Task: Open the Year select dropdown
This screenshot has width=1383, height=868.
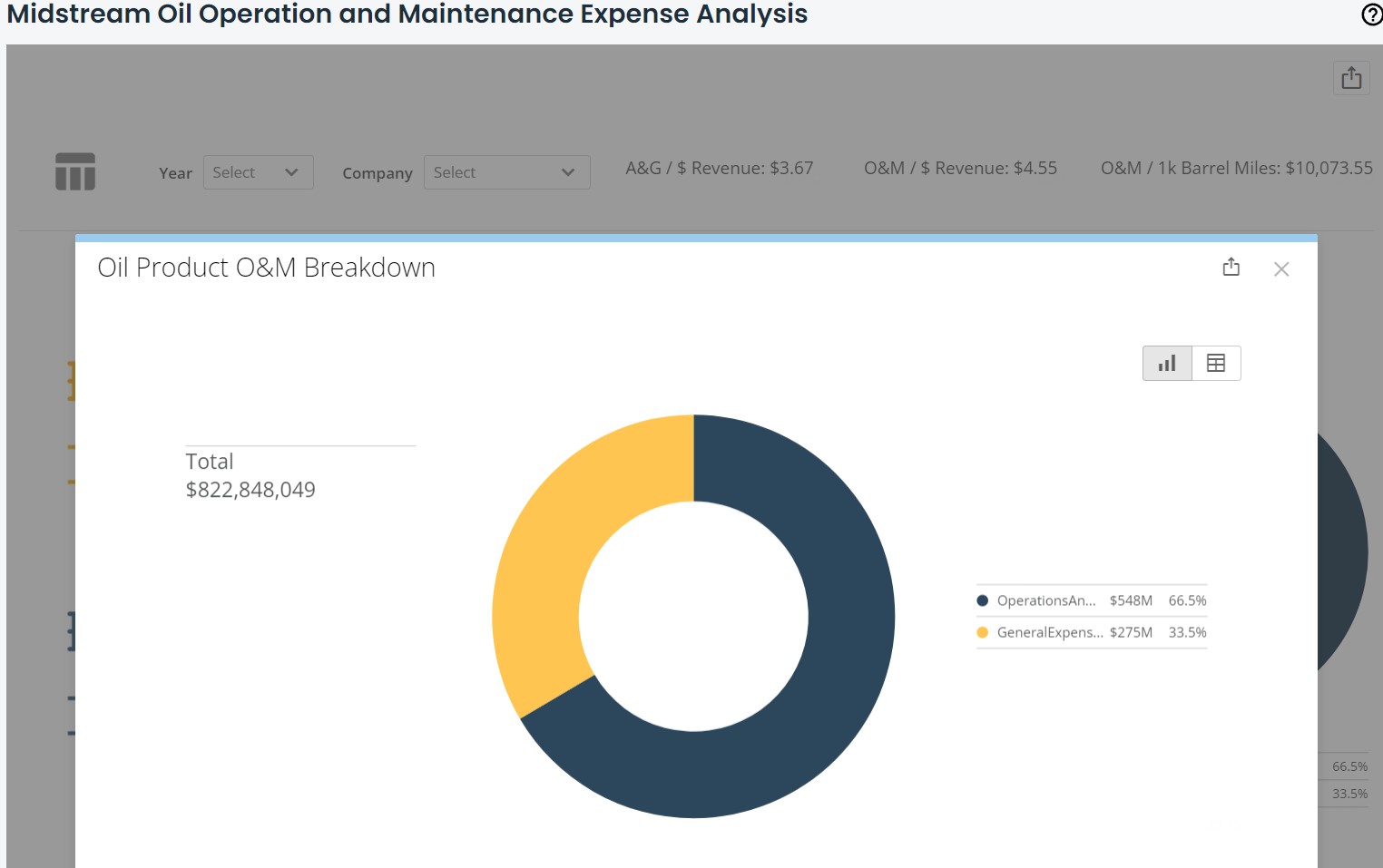Action: click(258, 172)
